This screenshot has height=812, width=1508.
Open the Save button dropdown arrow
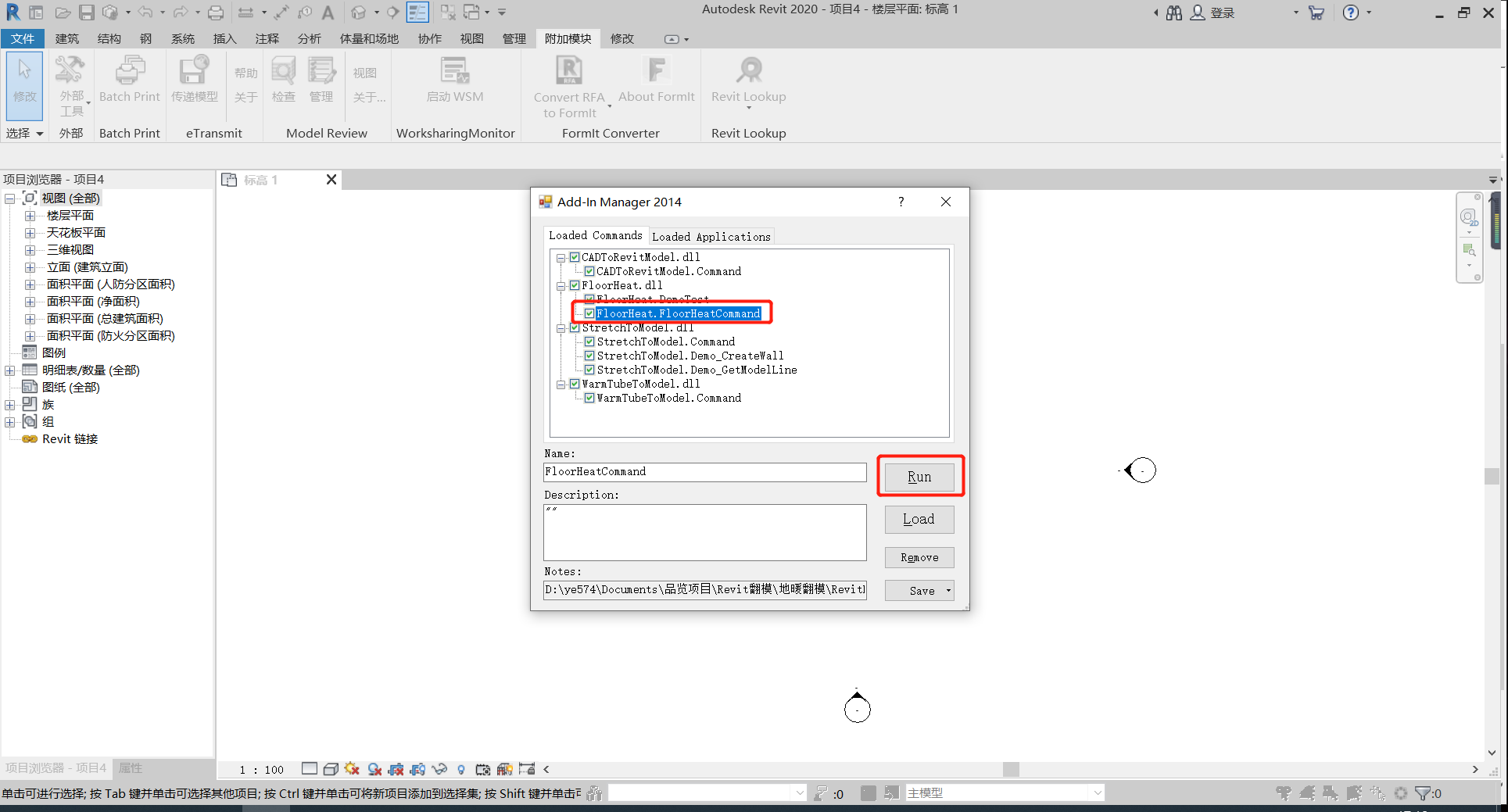tap(948, 591)
